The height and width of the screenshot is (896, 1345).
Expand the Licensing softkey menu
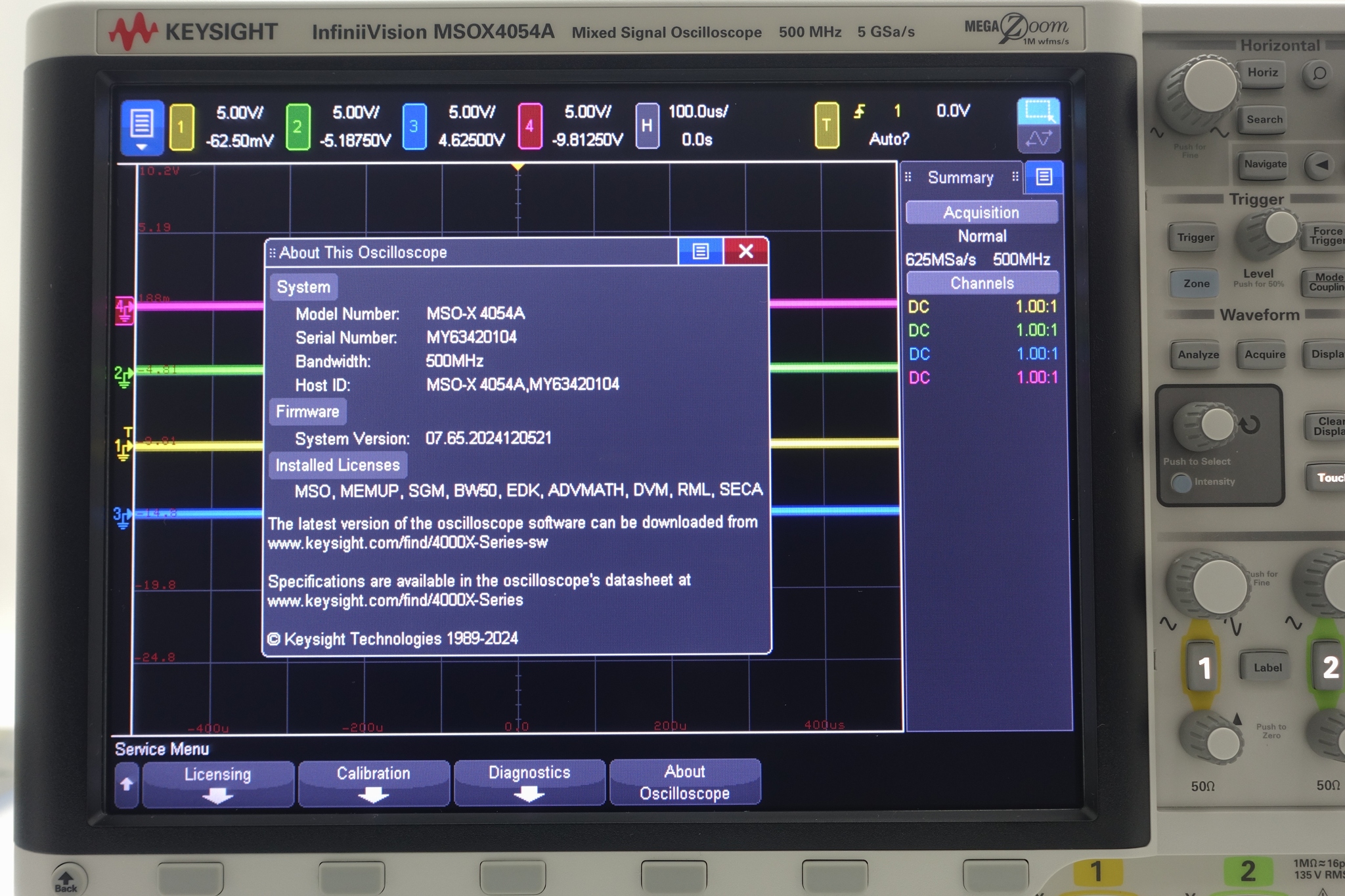click(217, 784)
